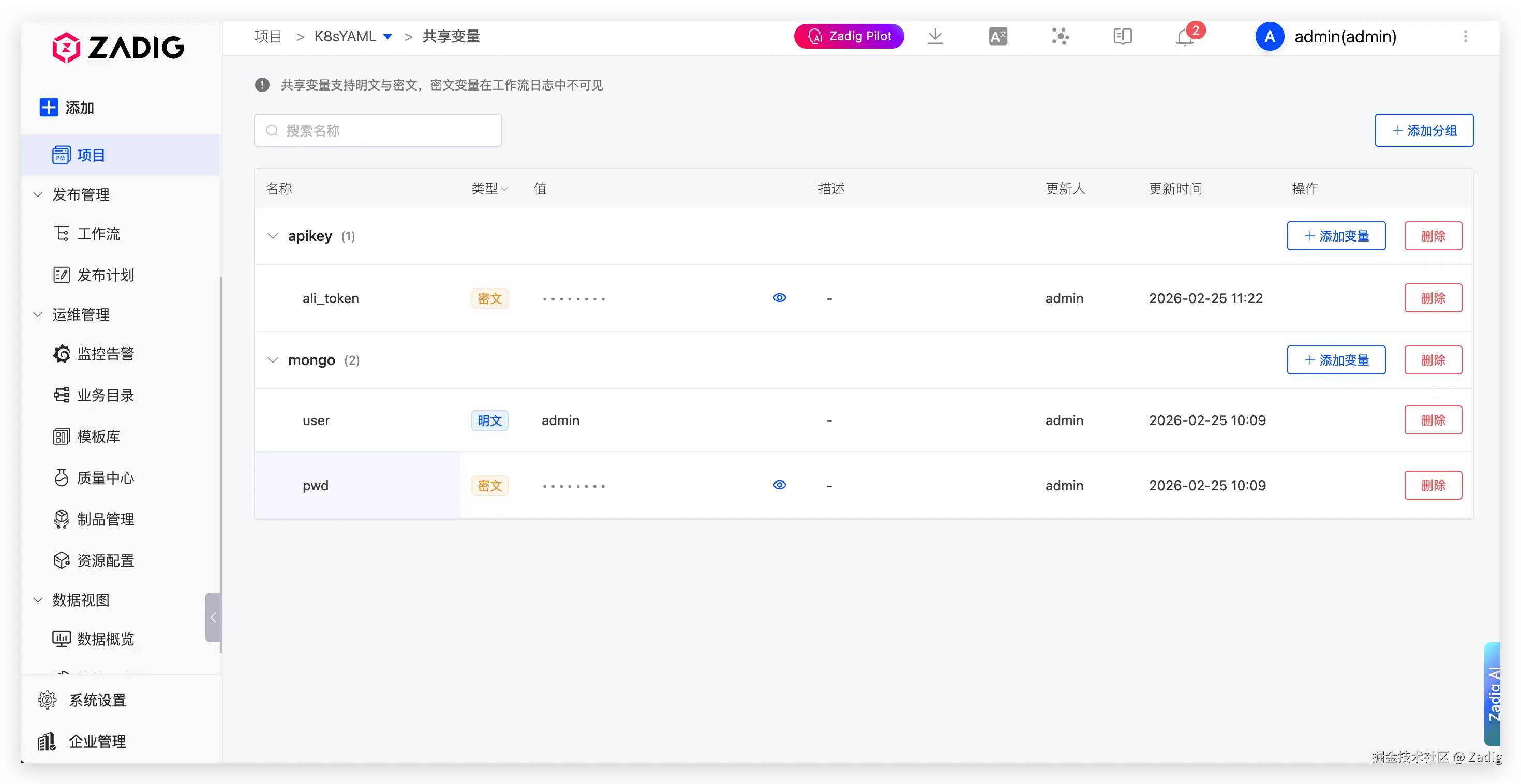
Task: Reveal the pwd secret value
Action: (x=780, y=485)
